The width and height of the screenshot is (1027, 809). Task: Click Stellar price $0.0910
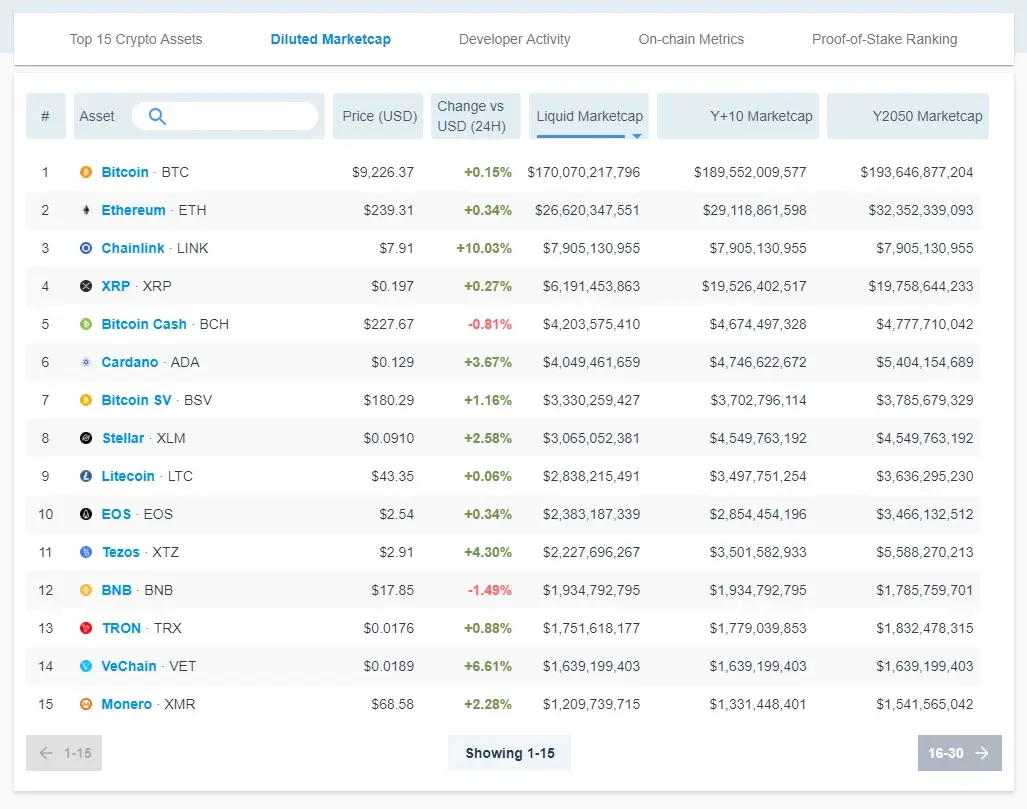[x=389, y=438]
